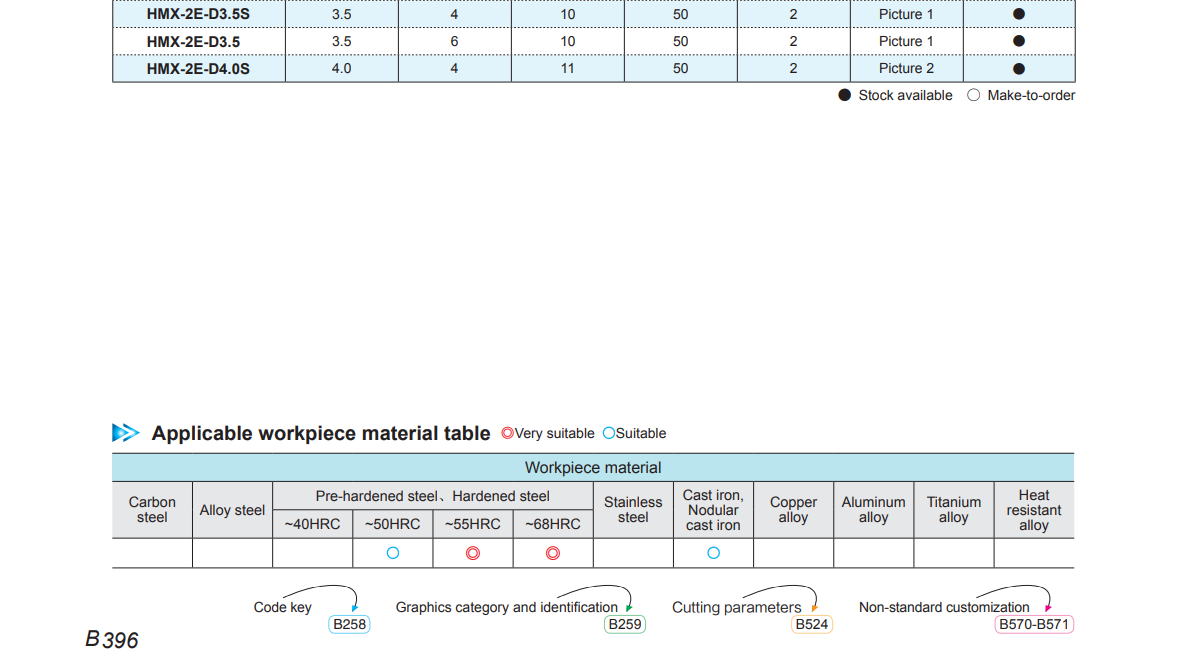The image size is (1187, 657).
Task: Open the B570-B571 non-standard customization reference
Action: (1034, 625)
